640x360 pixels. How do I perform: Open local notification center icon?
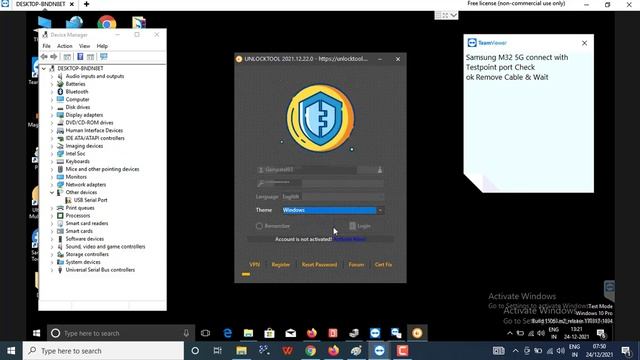[x=626, y=351]
